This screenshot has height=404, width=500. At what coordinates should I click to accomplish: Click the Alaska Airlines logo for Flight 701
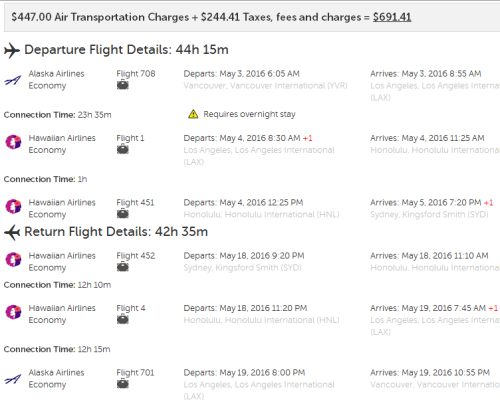[x=13, y=379]
